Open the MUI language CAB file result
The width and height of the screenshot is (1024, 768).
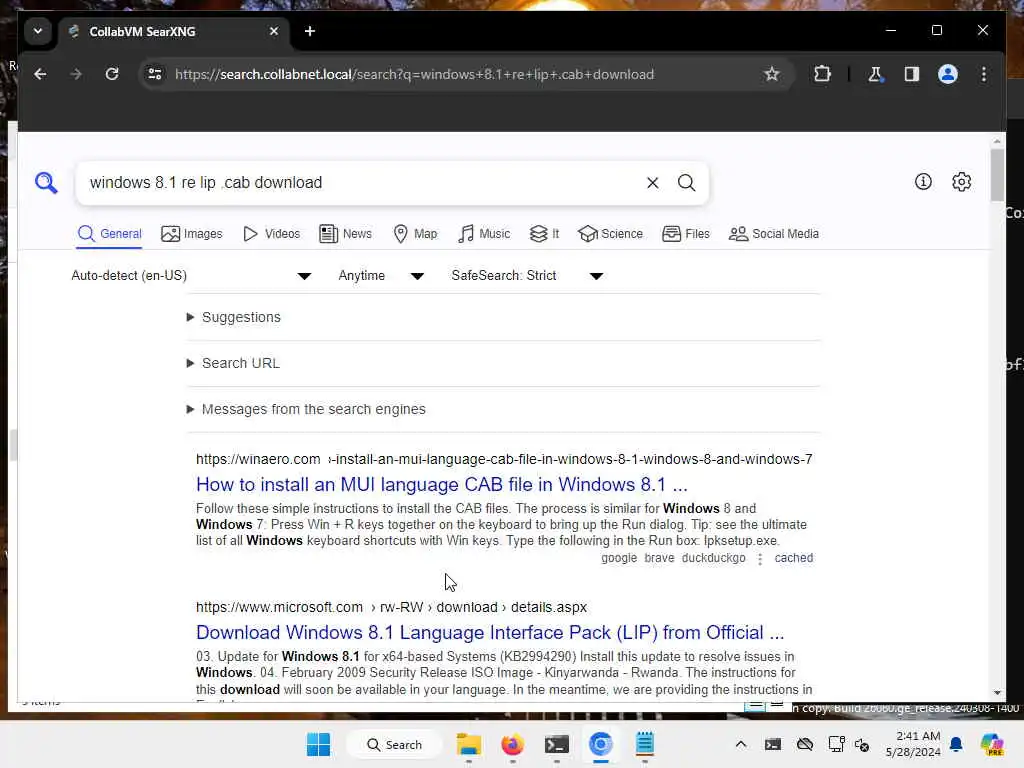(x=441, y=485)
